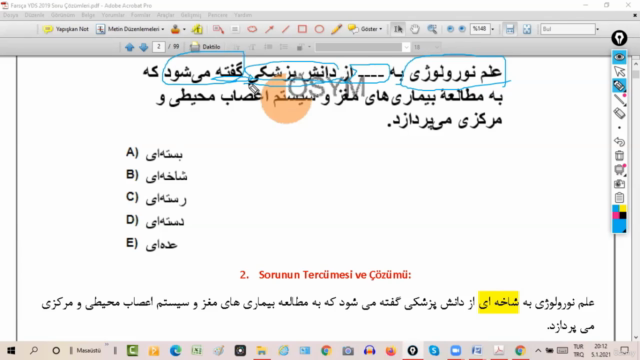
Task: Select the Pencil drawing tool
Action: pos(336,29)
